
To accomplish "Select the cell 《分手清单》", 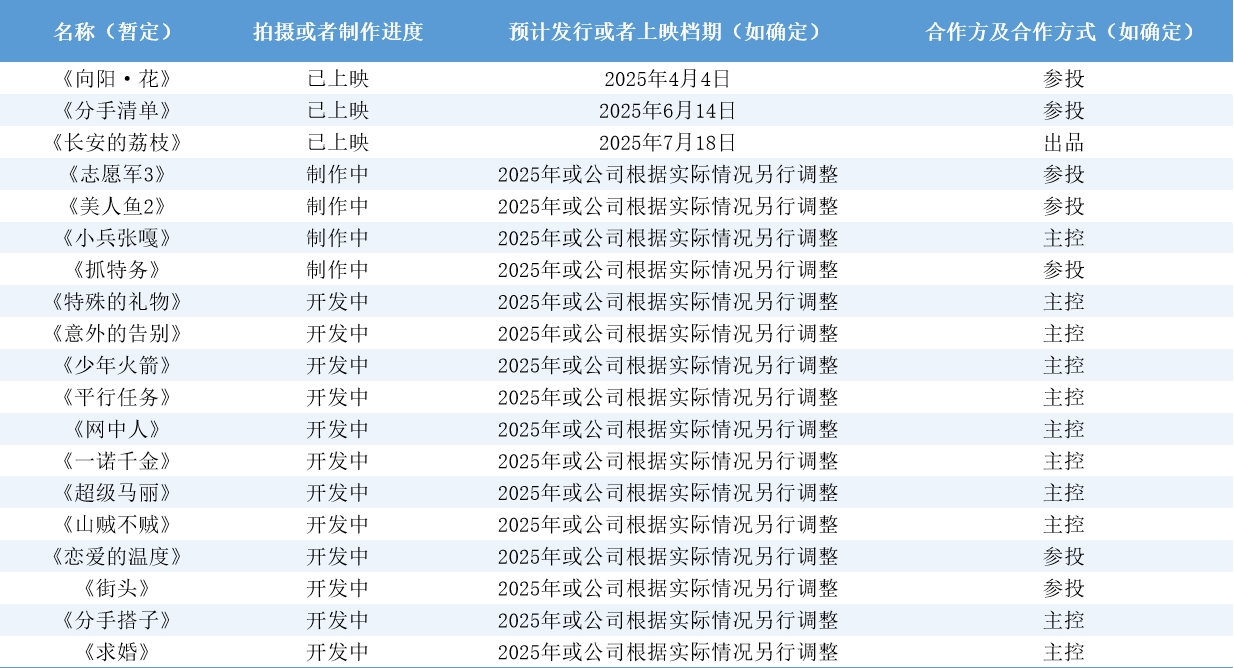I will [x=116, y=110].
